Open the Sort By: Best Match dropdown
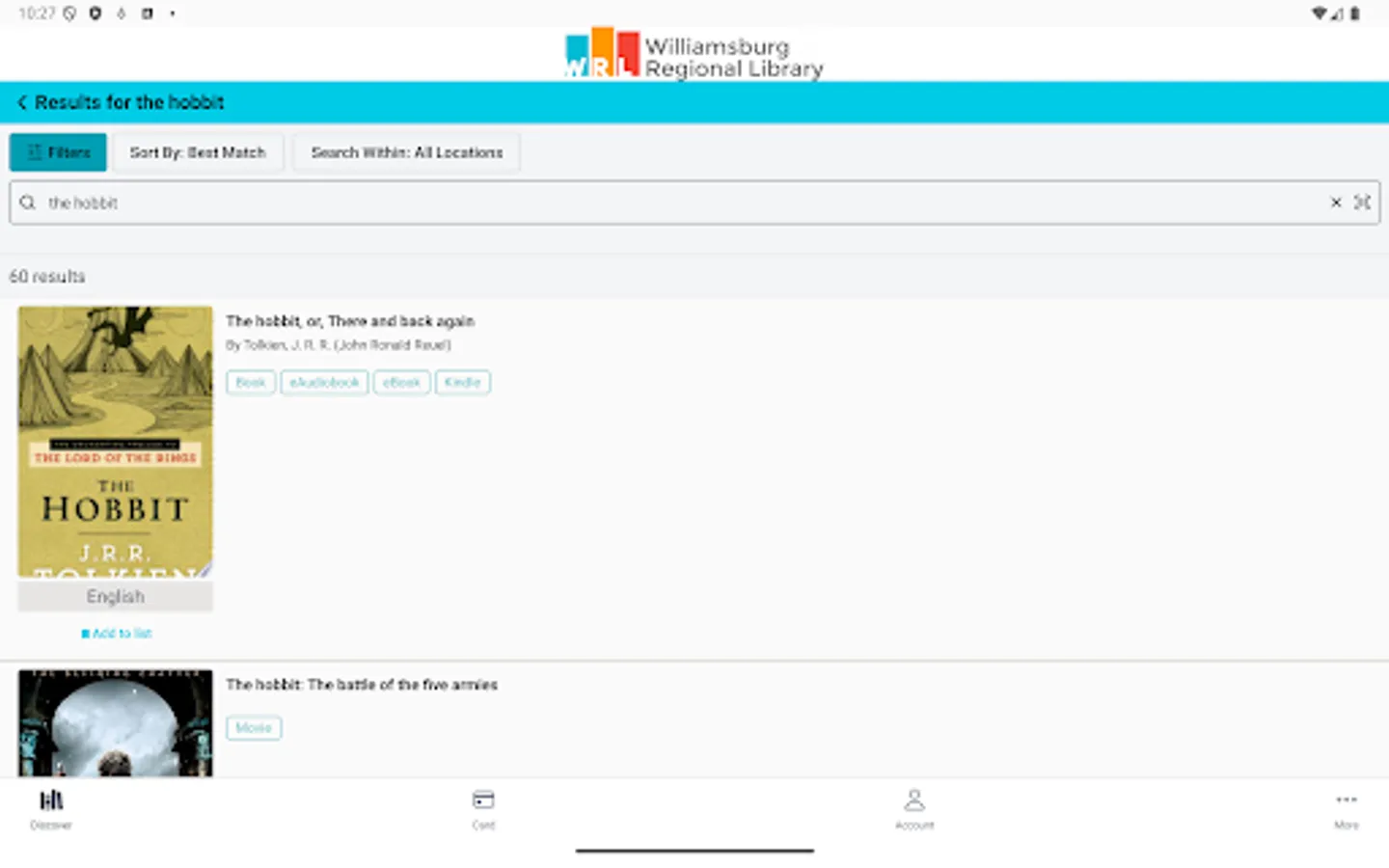1389x868 pixels. point(199,151)
